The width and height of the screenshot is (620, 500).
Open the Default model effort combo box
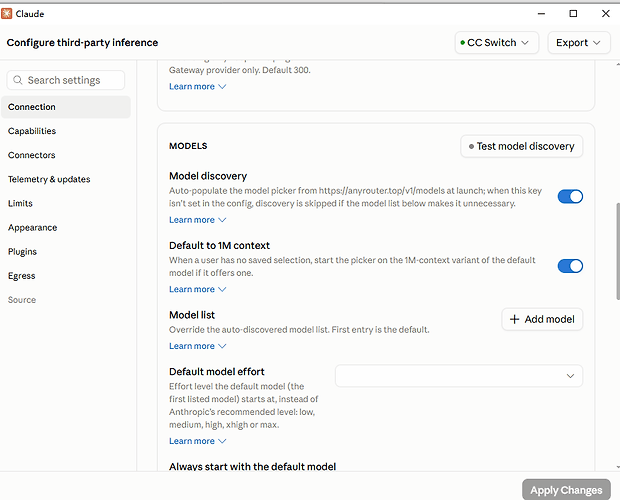coord(459,376)
